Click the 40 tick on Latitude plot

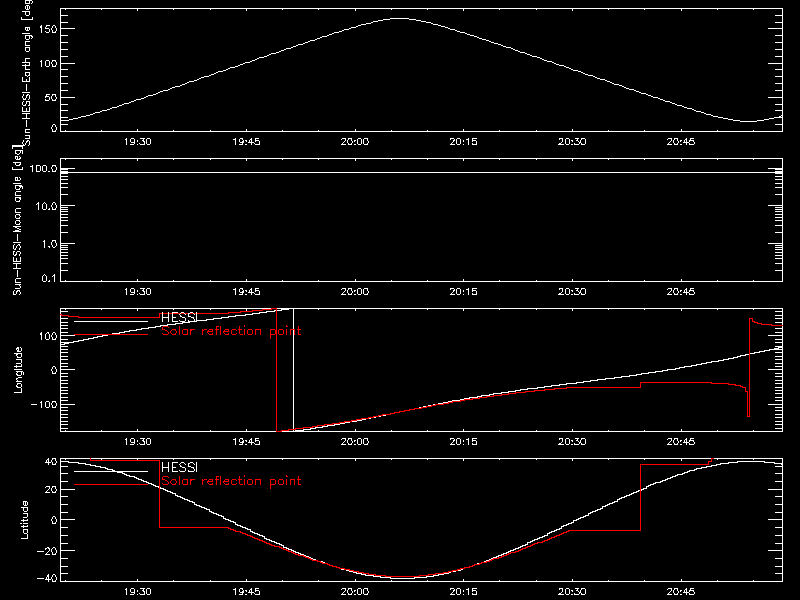[x=51, y=462]
